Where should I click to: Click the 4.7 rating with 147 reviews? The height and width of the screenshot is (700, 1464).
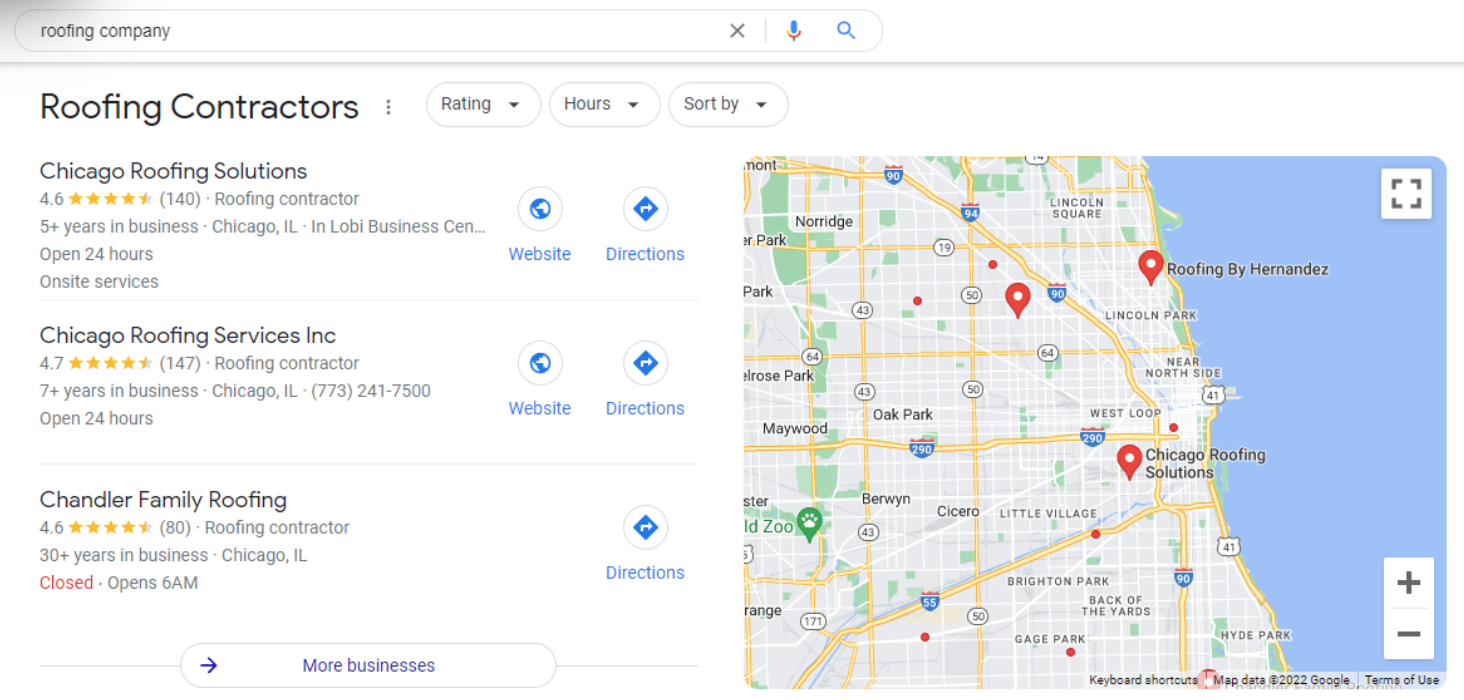coord(120,363)
